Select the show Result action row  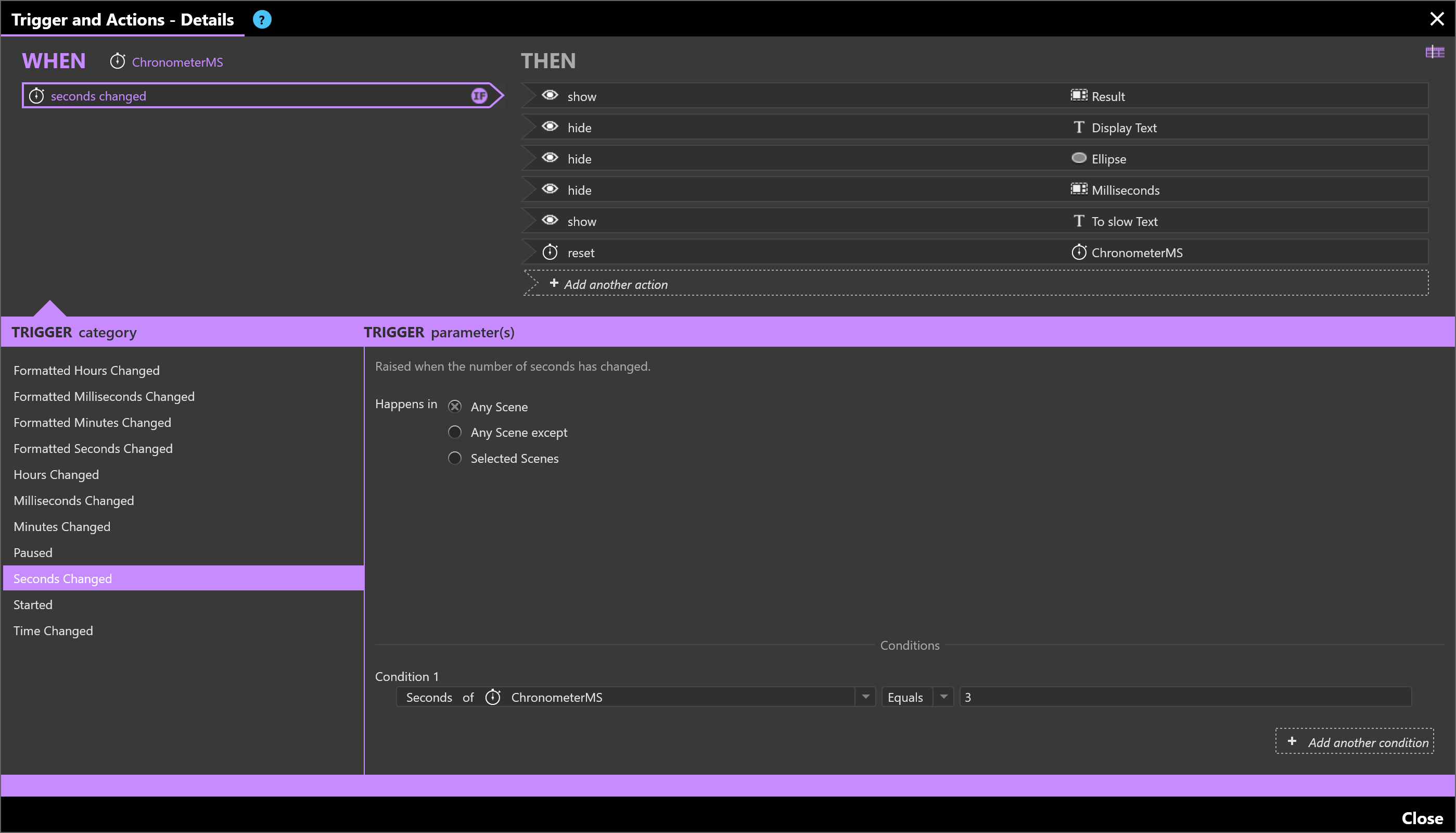[x=975, y=96]
